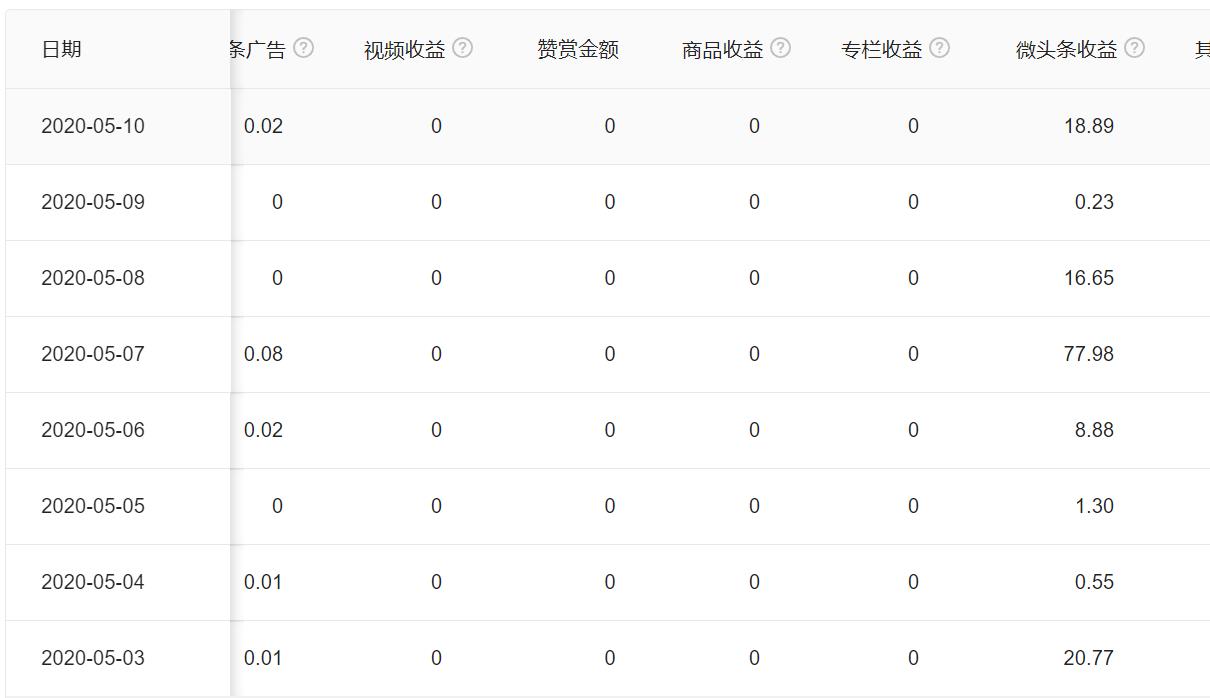This screenshot has height=698, width=1210.
Task: Click the 18.89 value cell
Action: pos(1088,126)
